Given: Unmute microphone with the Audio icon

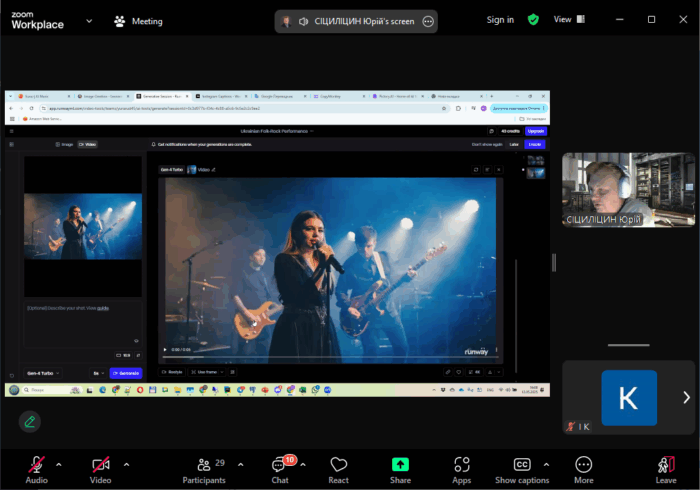Looking at the screenshot, I should pyautogui.click(x=36, y=465).
